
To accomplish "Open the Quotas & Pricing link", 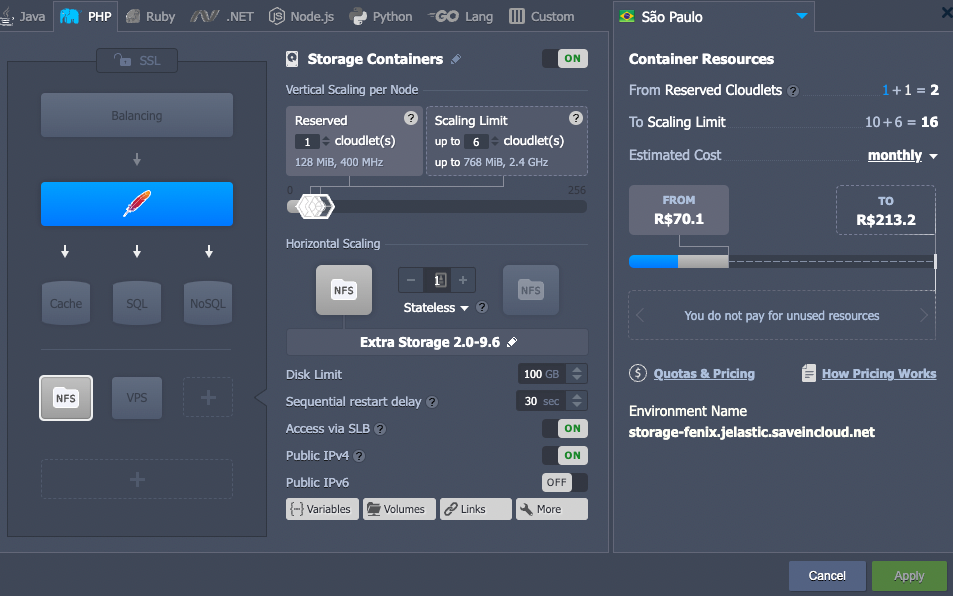I will (704, 374).
